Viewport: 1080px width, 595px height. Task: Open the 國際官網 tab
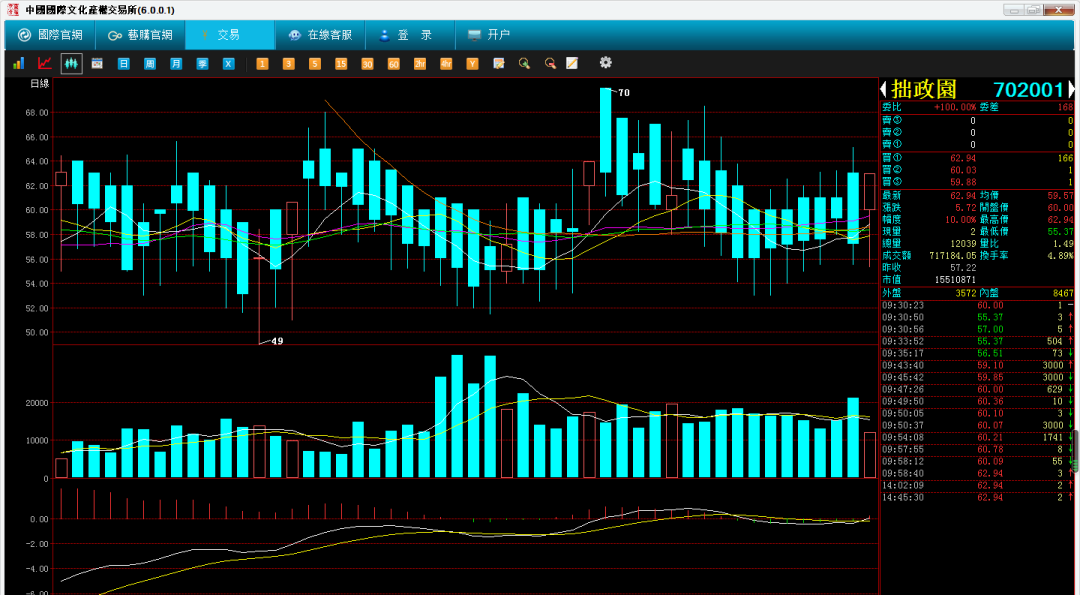[x=50, y=35]
